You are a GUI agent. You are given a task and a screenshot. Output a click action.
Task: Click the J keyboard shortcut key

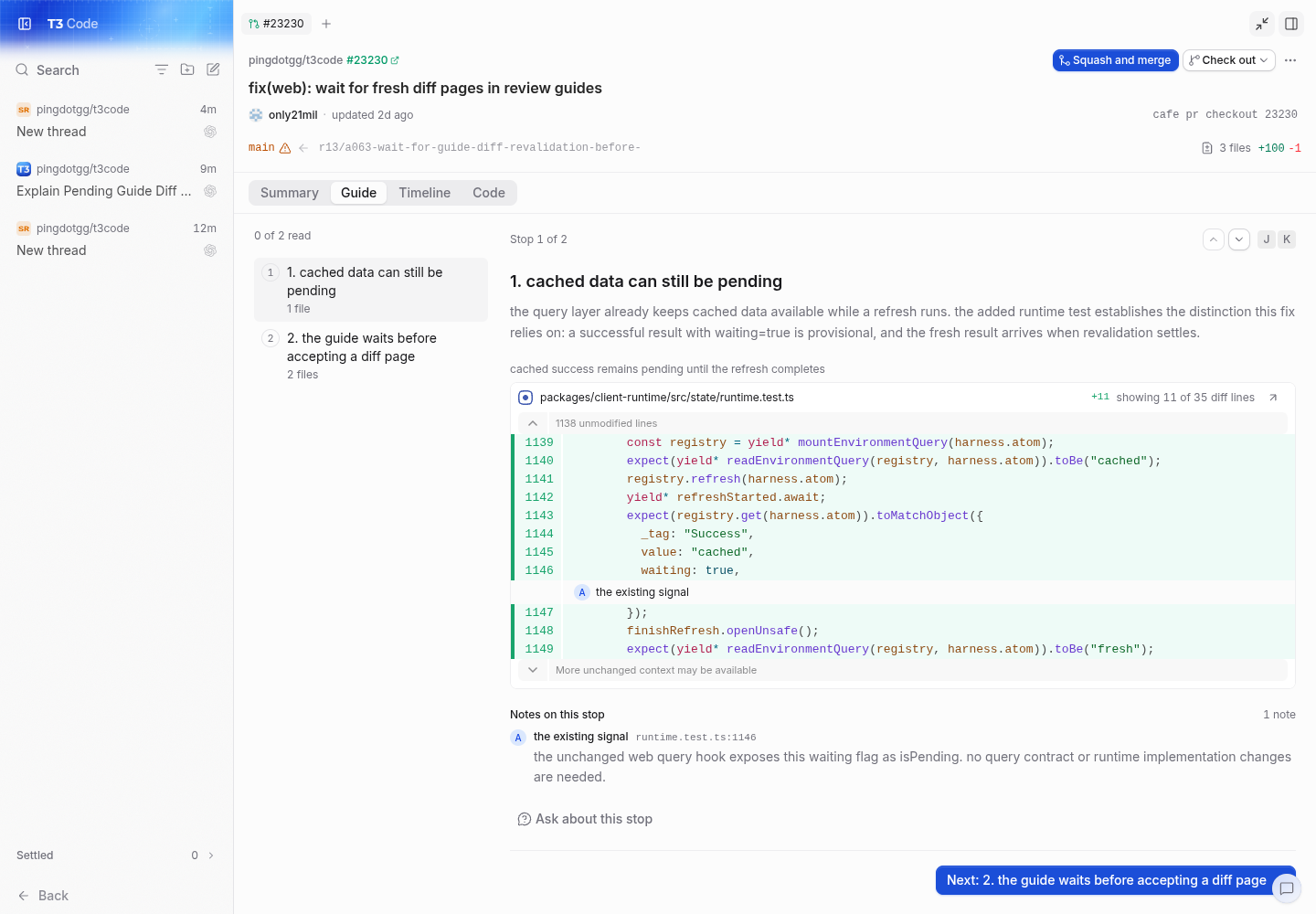[1267, 239]
